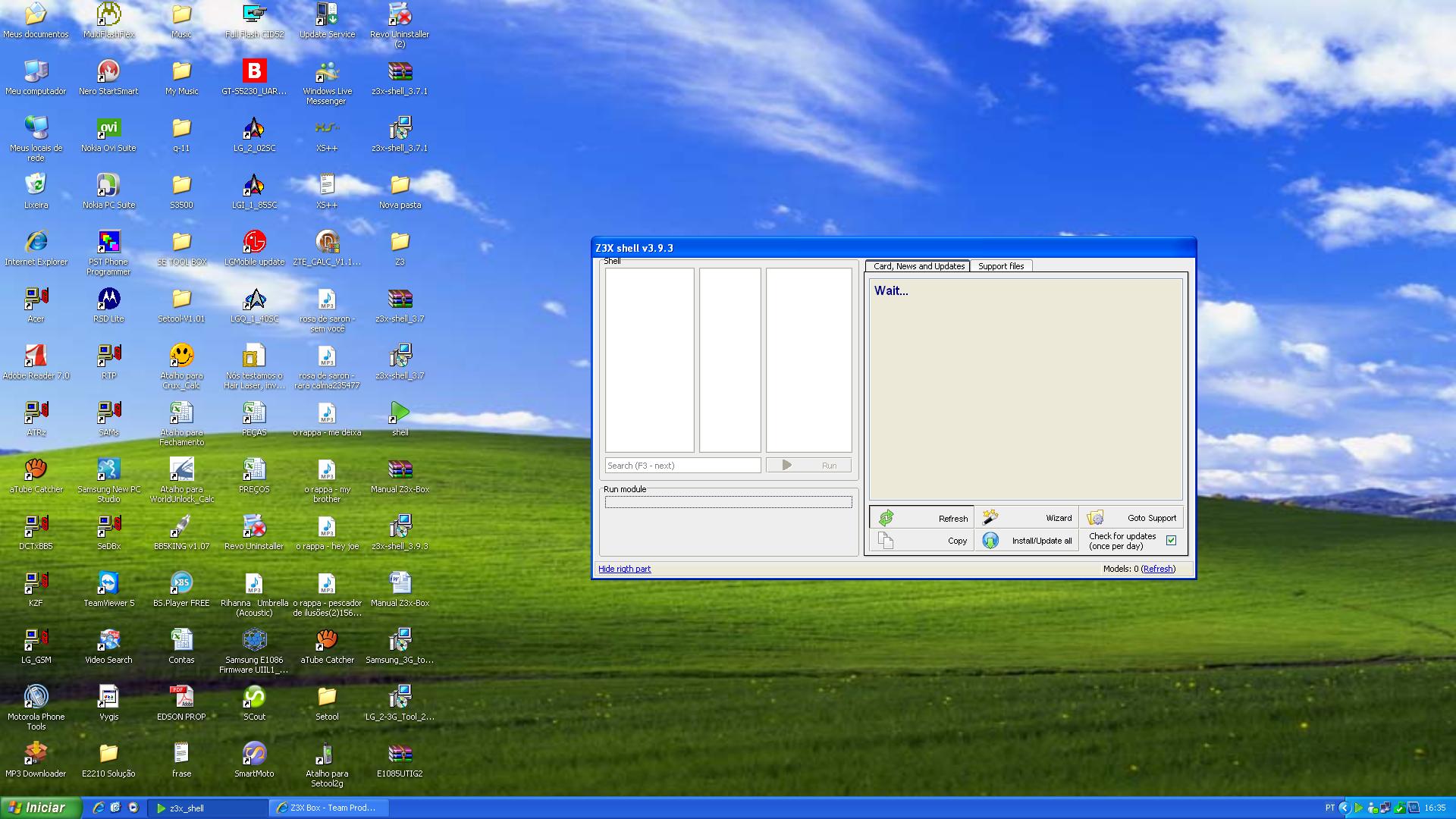Select the S3500 folder icon
Image resolution: width=1456 pixels, height=819 pixels.
[181, 191]
